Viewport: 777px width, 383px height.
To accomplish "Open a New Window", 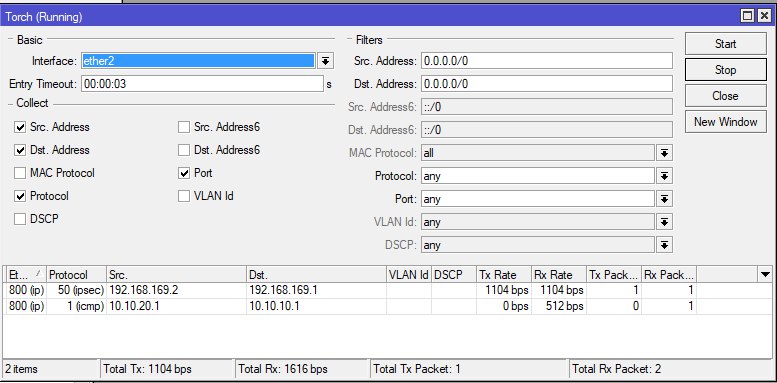I will (x=725, y=121).
